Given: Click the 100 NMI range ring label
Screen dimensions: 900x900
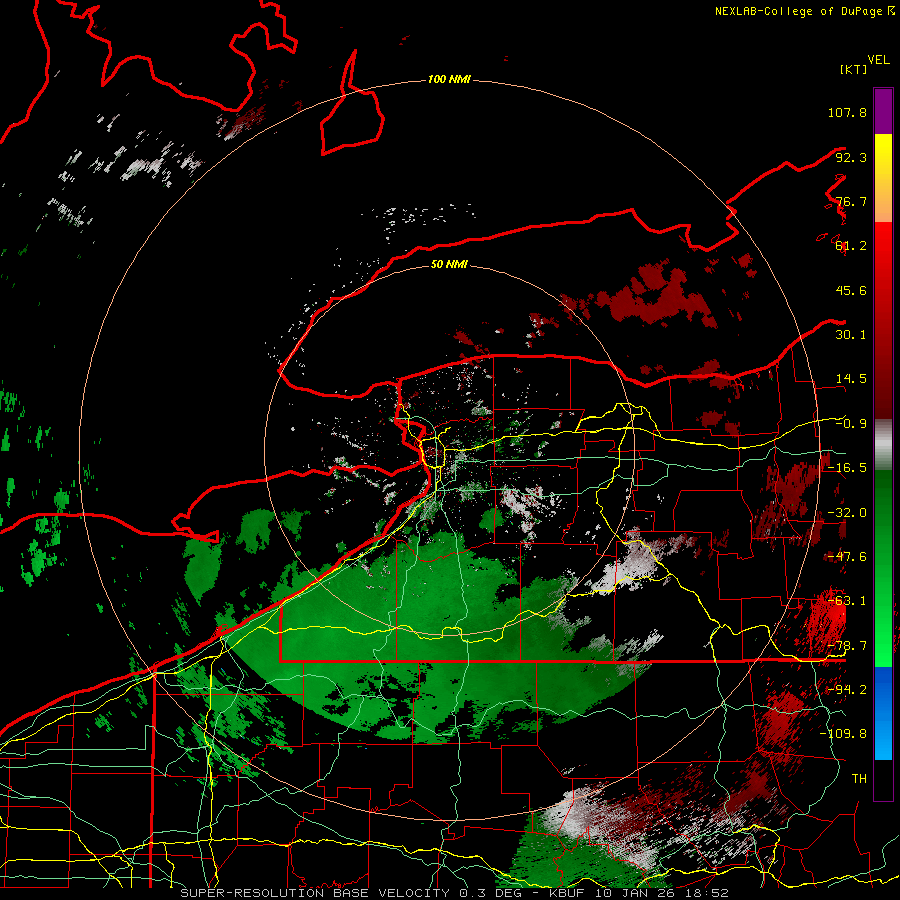Looking at the screenshot, I should [x=449, y=79].
